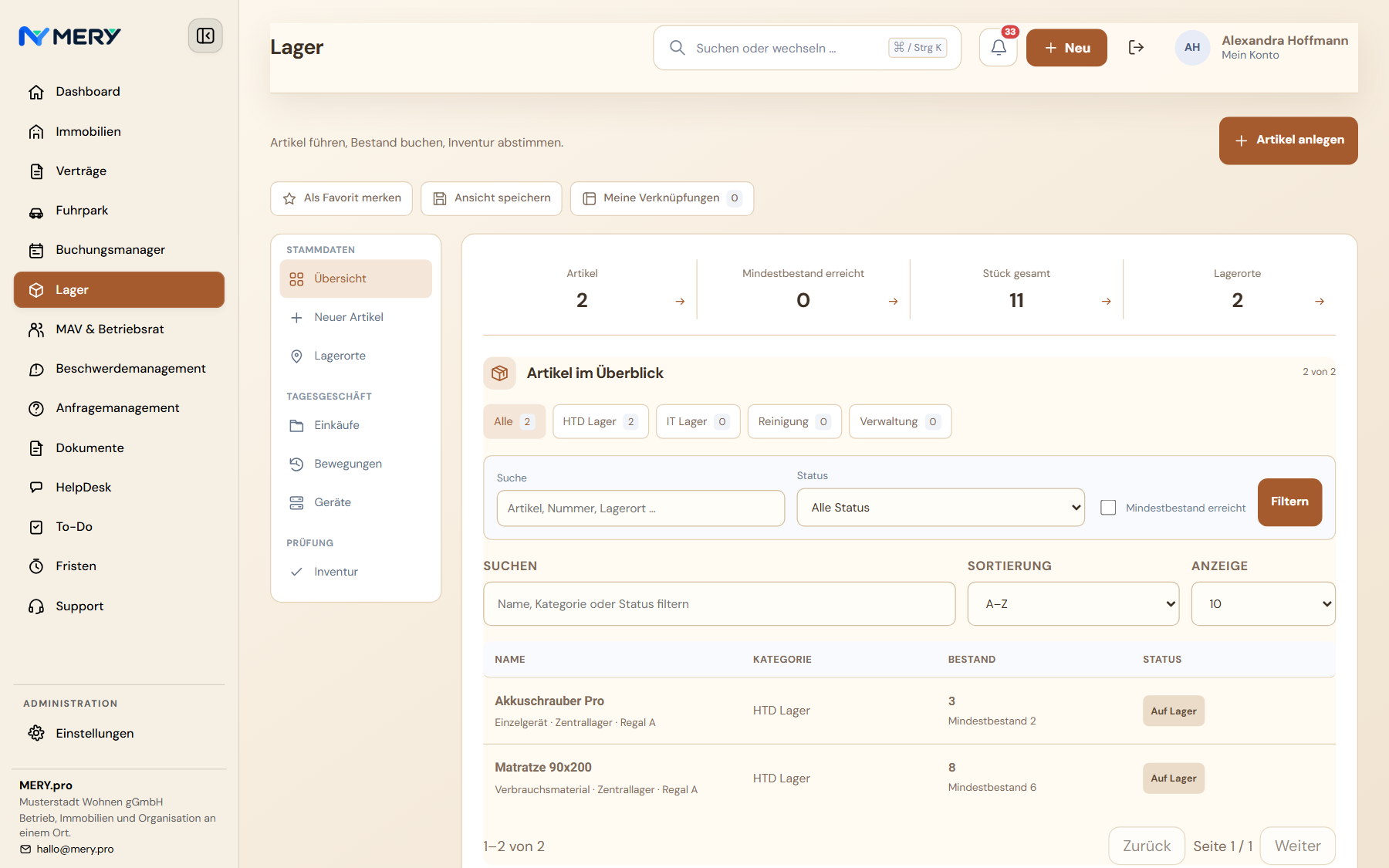This screenshot has height=868, width=1389.
Task: Click the Fuhrpark car icon
Action: coord(36,211)
